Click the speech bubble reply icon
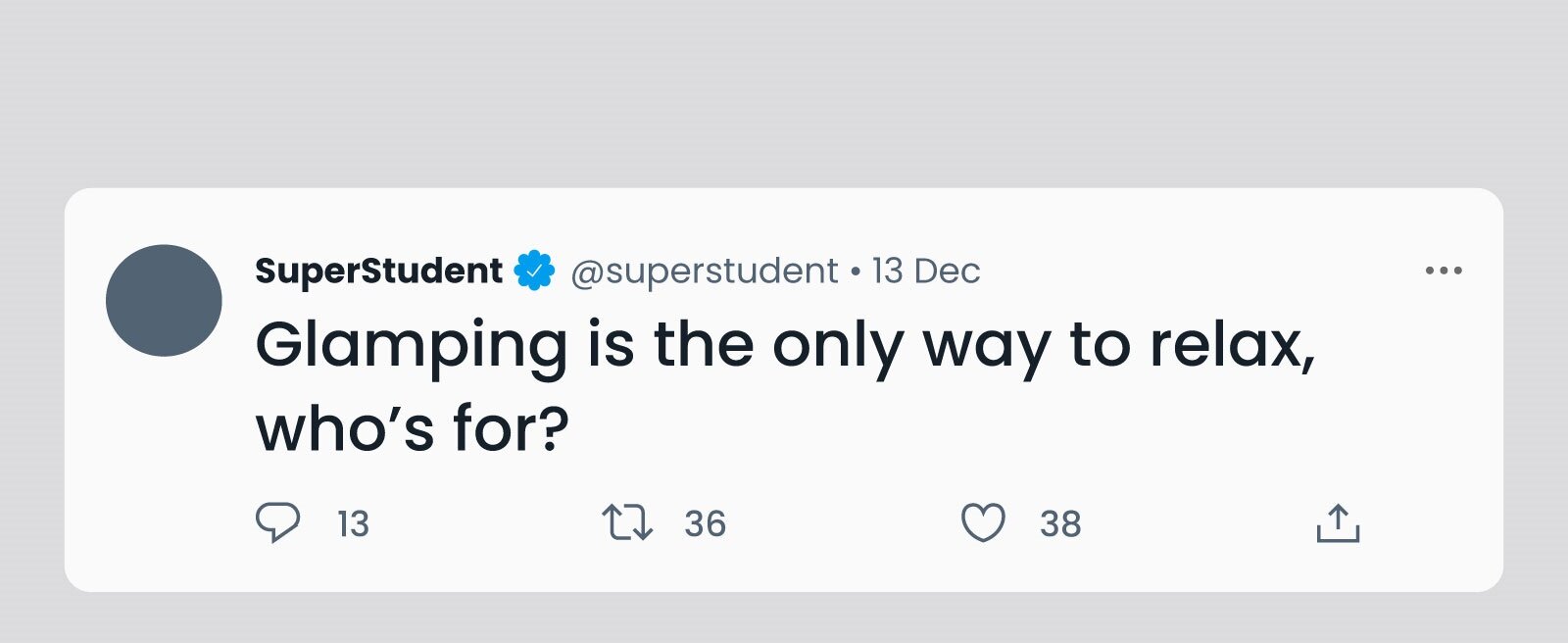 pos(277,522)
